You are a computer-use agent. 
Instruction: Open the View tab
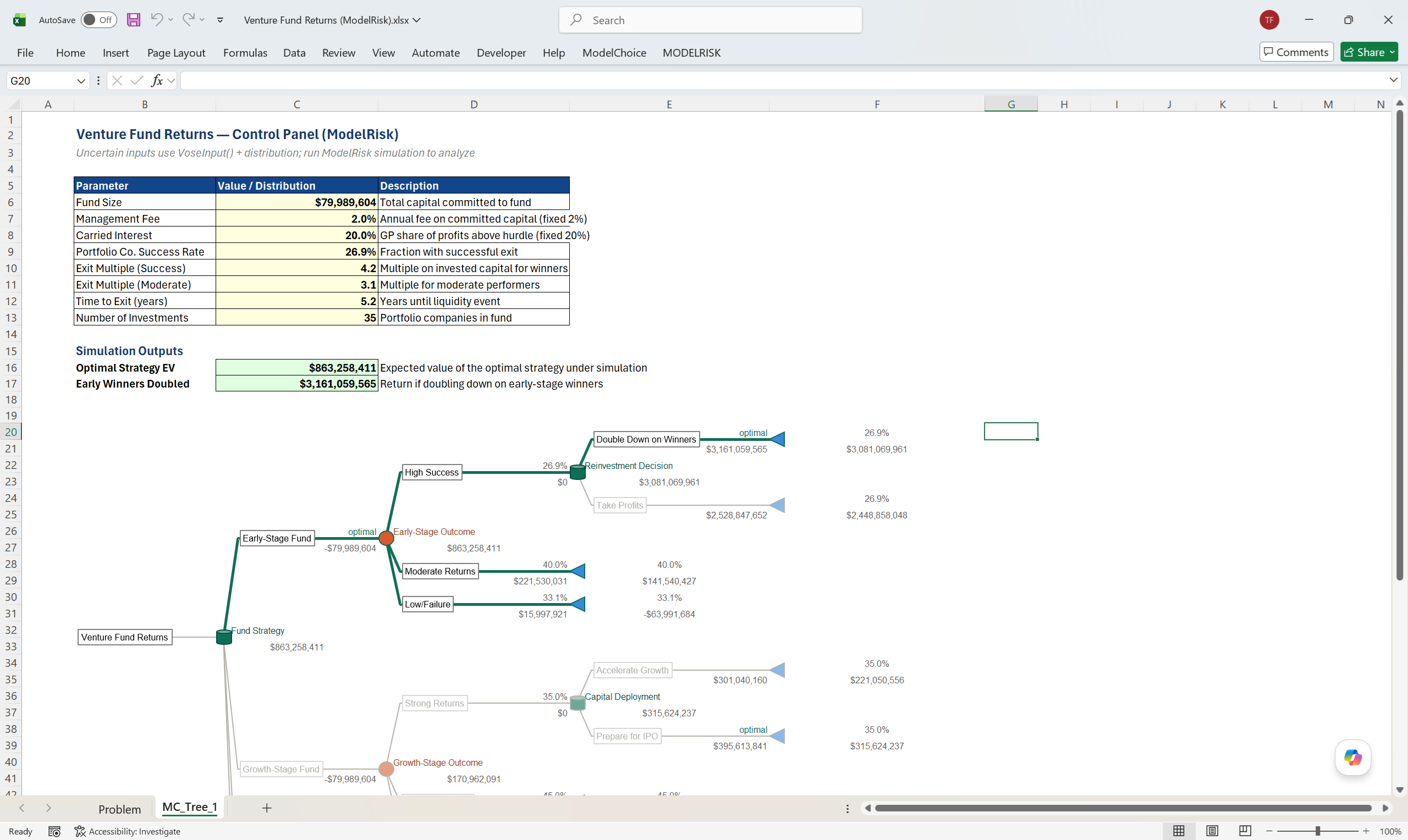(x=383, y=53)
